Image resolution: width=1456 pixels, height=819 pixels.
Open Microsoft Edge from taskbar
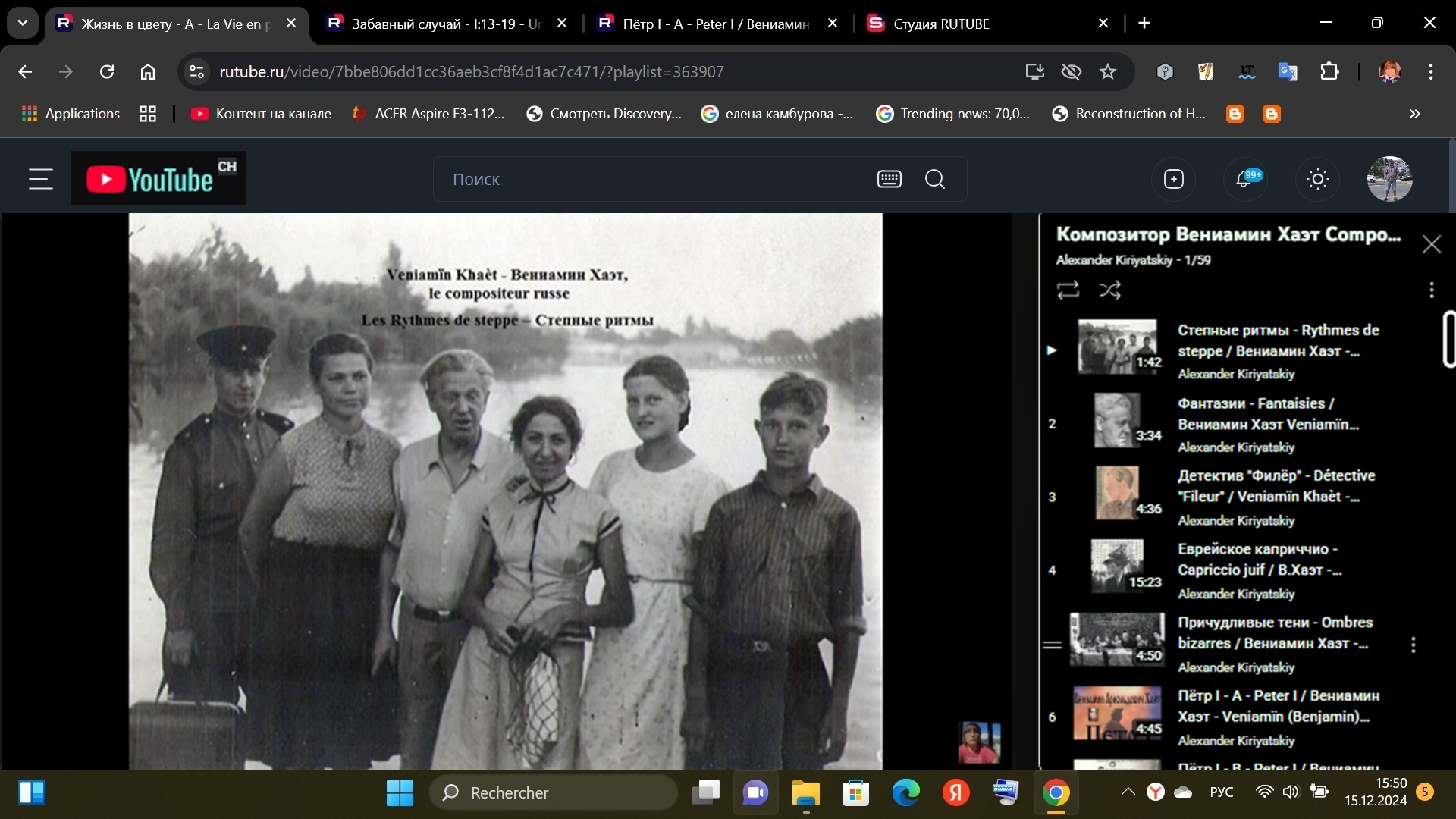(x=905, y=793)
